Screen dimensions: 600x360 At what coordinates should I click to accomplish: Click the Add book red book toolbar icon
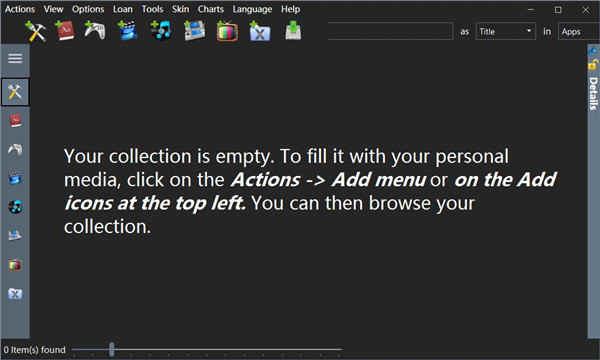65,31
